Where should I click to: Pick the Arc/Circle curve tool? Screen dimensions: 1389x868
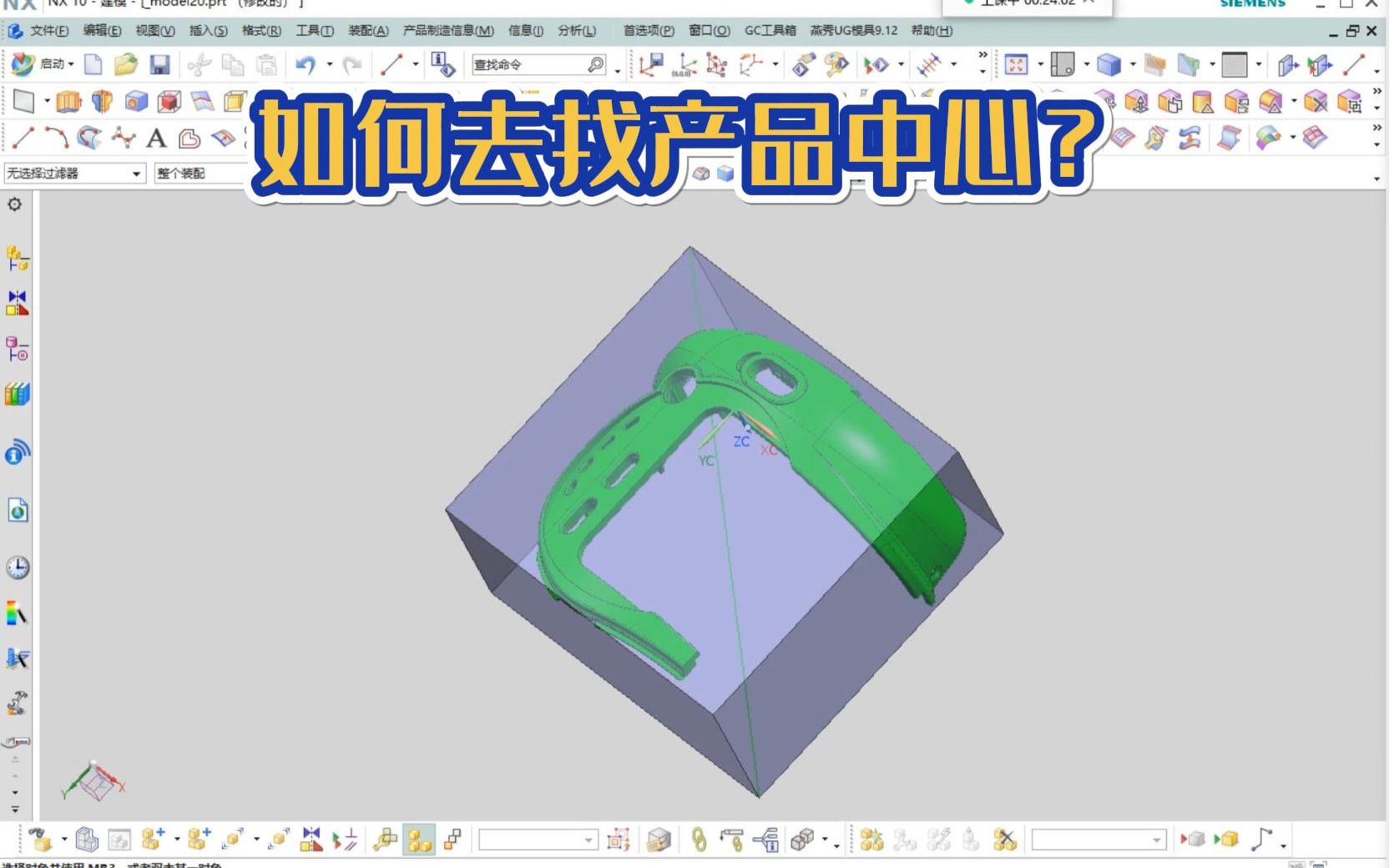(x=56, y=138)
